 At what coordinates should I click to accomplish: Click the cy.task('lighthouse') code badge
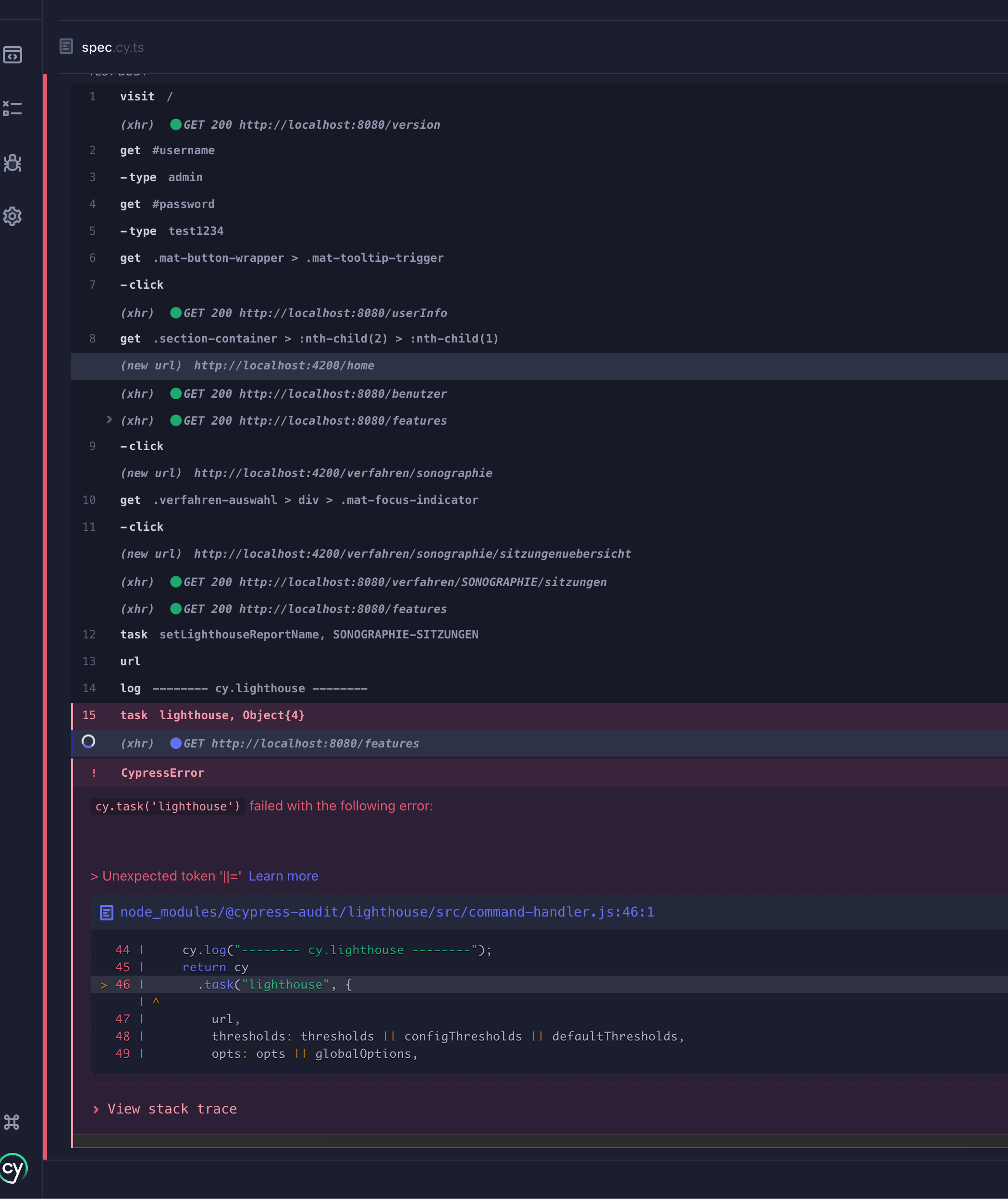pos(167,806)
